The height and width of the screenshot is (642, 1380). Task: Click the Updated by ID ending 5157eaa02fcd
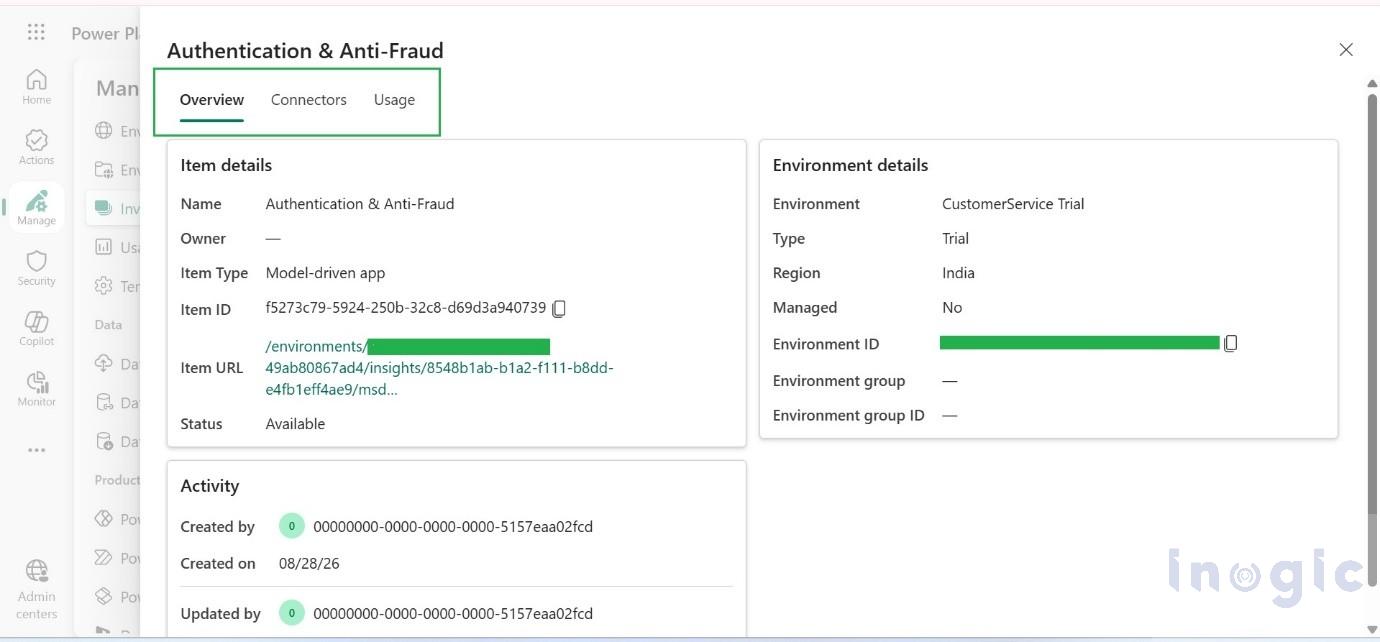click(x=453, y=614)
